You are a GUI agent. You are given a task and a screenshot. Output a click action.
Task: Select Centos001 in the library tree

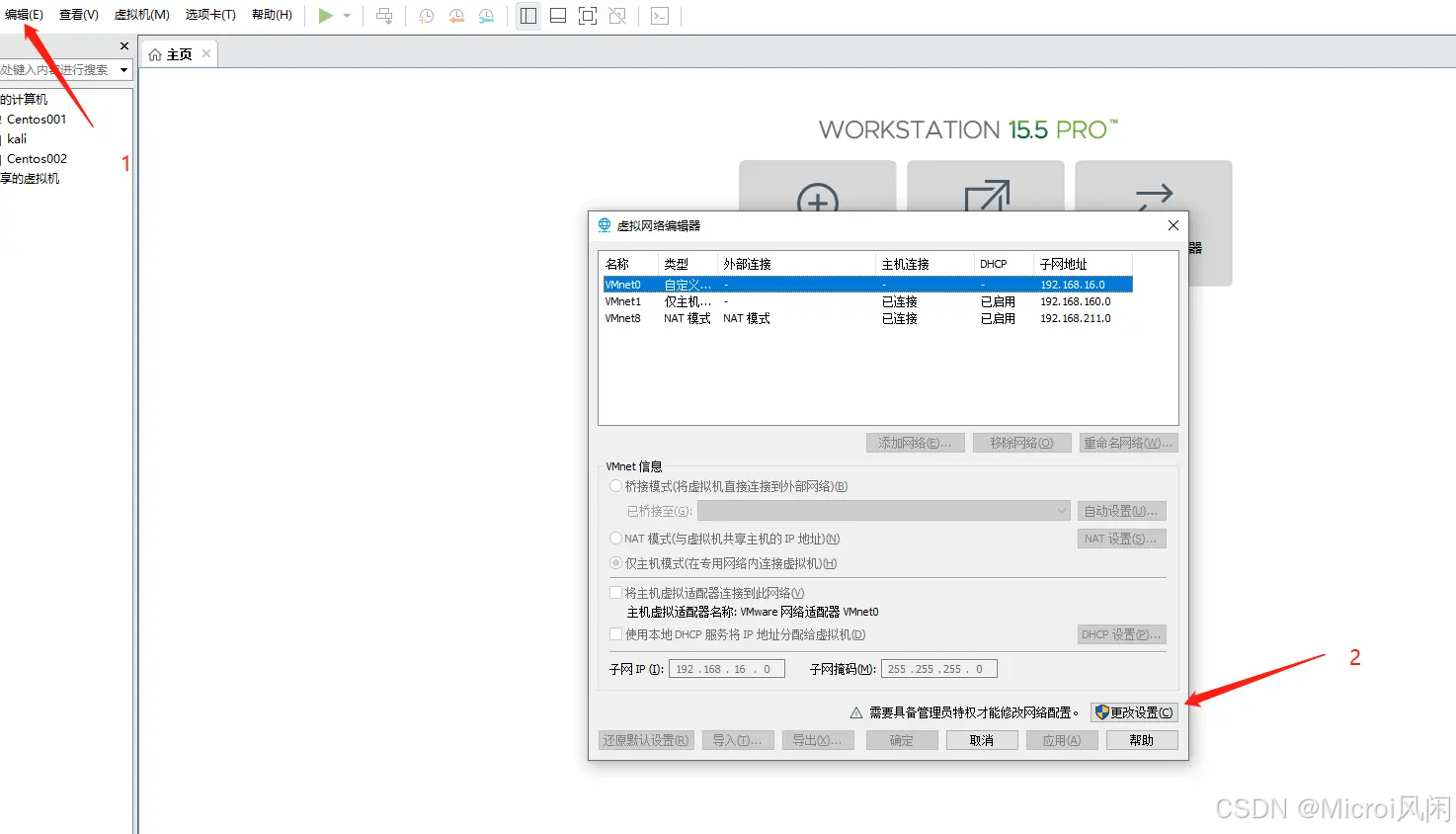click(x=37, y=119)
